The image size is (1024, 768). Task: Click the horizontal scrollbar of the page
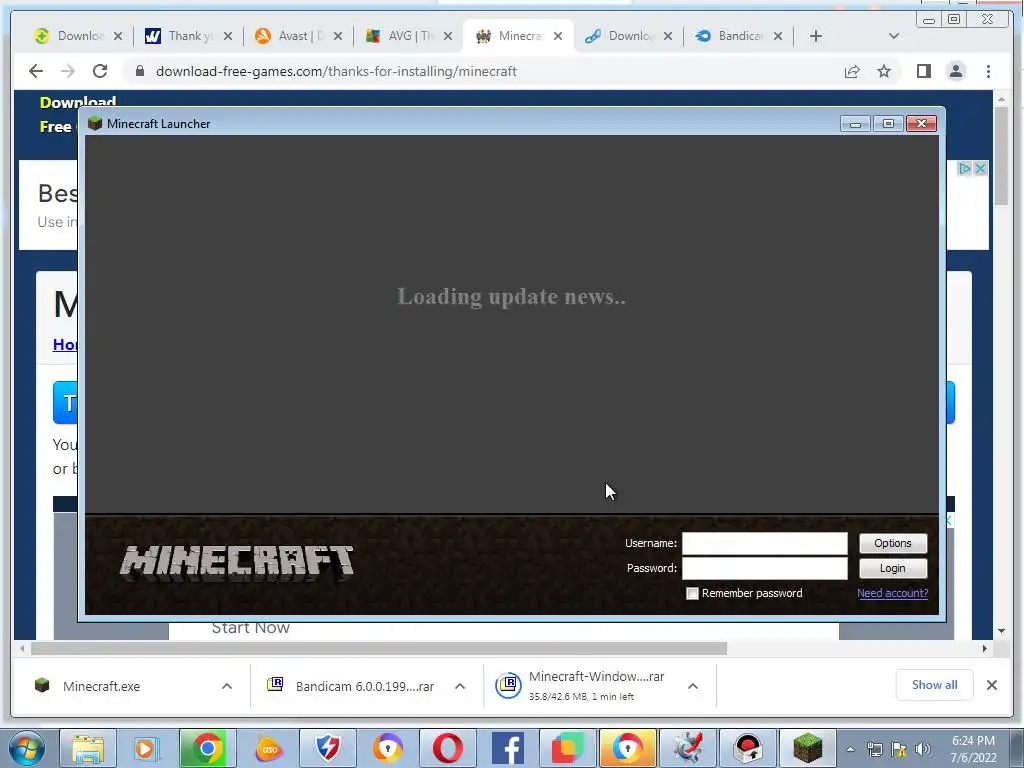379,648
